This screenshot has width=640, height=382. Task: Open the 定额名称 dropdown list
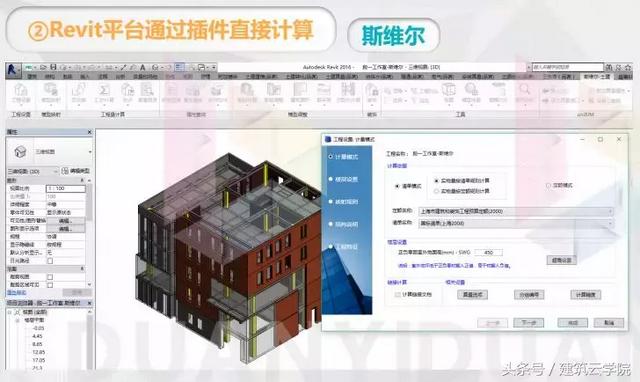pos(516,211)
